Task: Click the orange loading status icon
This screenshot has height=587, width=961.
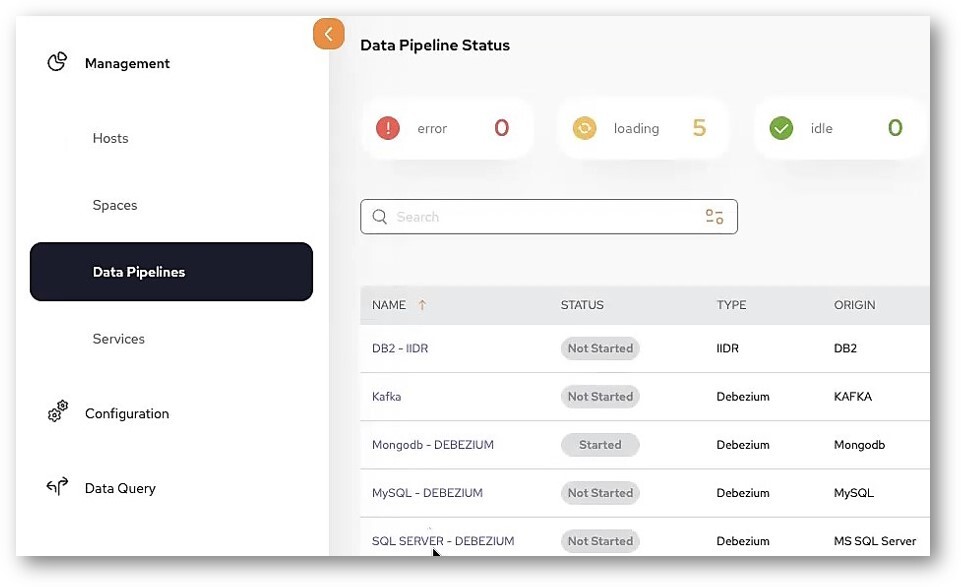Action: pos(585,128)
